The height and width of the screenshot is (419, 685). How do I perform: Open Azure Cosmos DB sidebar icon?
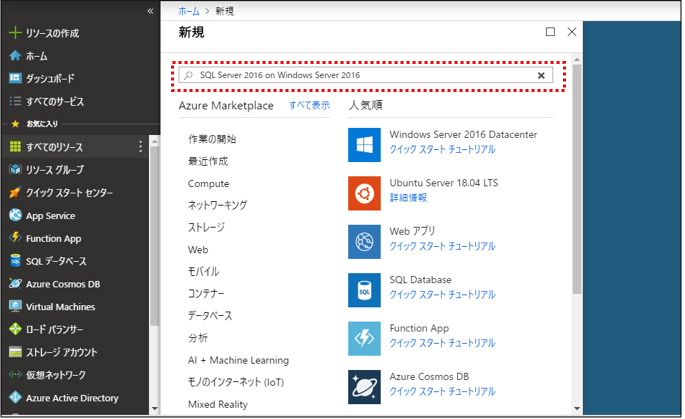pyautogui.click(x=15, y=284)
